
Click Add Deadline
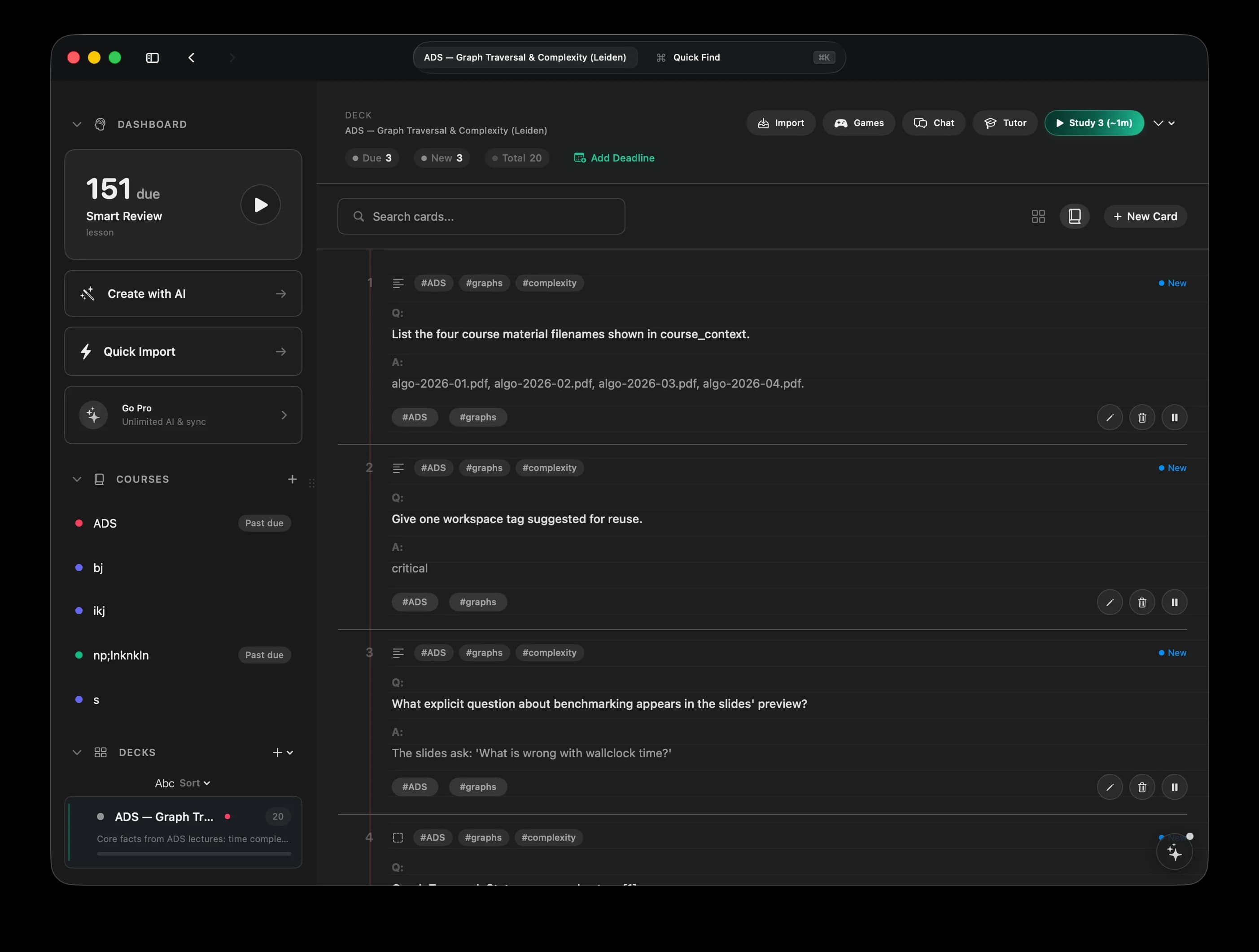[x=613, y=157]
